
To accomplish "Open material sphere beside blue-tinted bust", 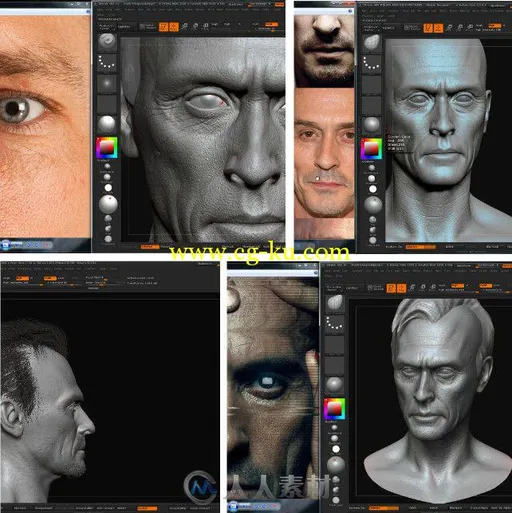I will pyautogui.click(x=371, y=125).
